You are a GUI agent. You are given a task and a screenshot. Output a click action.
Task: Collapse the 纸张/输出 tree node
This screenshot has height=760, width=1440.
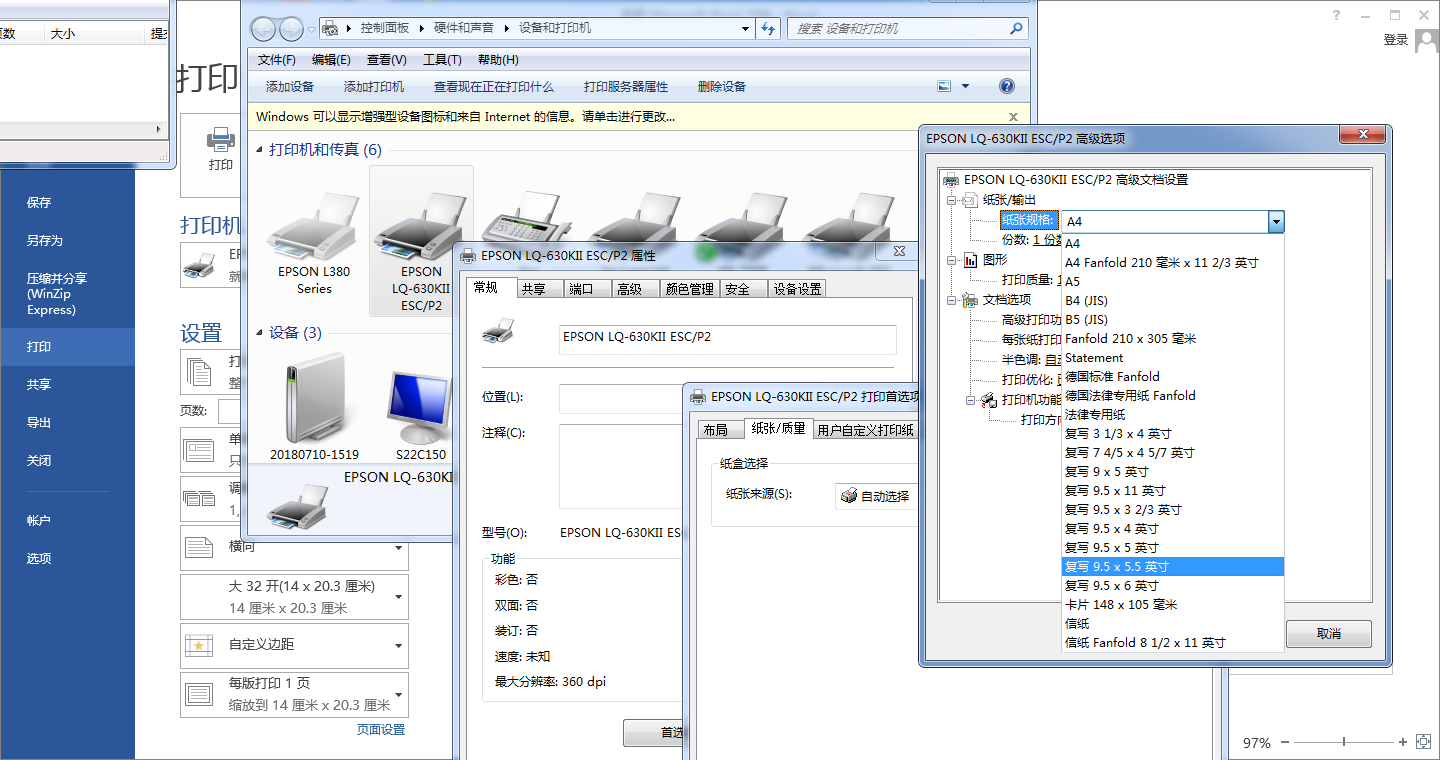[x=952, y=200]
